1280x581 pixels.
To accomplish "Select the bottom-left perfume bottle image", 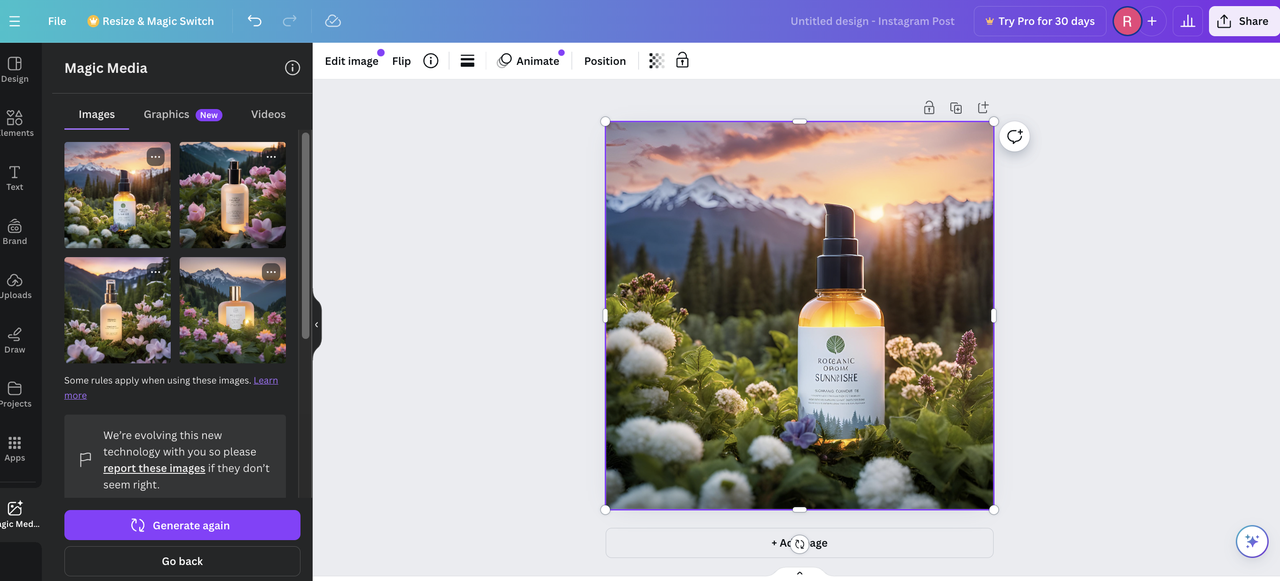I will coord(117,310).
